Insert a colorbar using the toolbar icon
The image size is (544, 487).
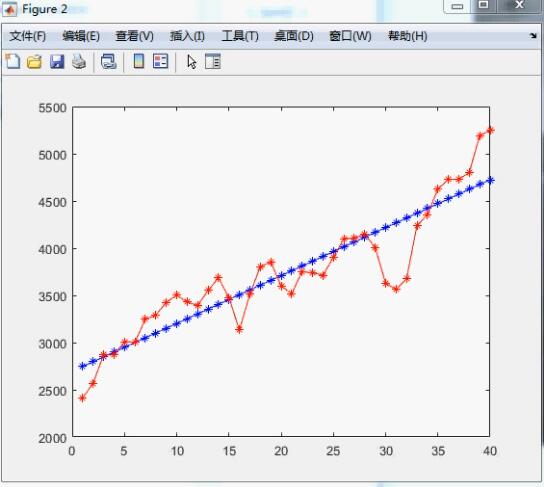139,61
